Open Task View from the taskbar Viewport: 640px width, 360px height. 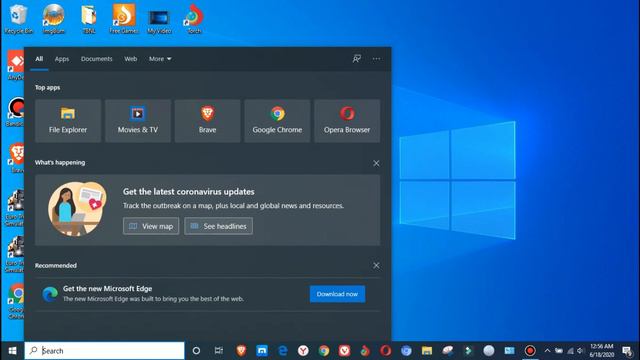(x=219, y=351)
